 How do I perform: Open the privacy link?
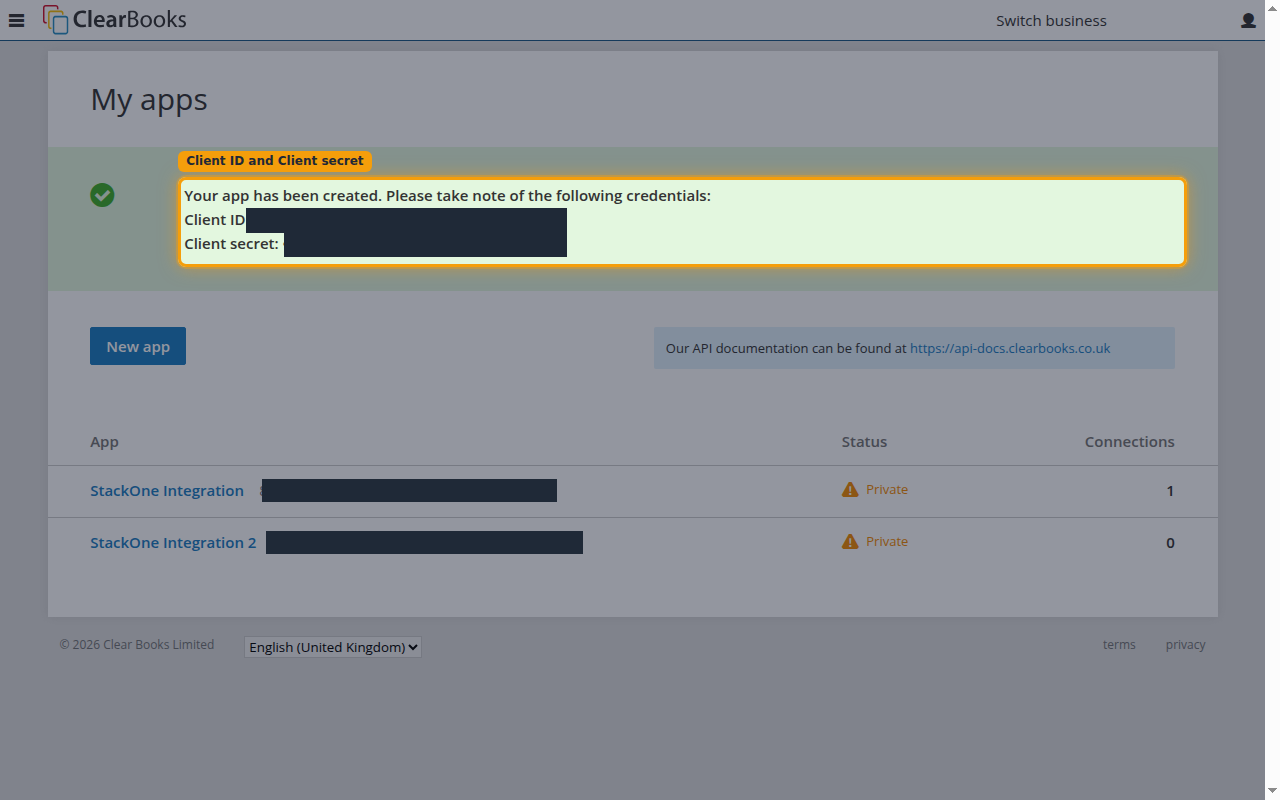pos(1185,645)
